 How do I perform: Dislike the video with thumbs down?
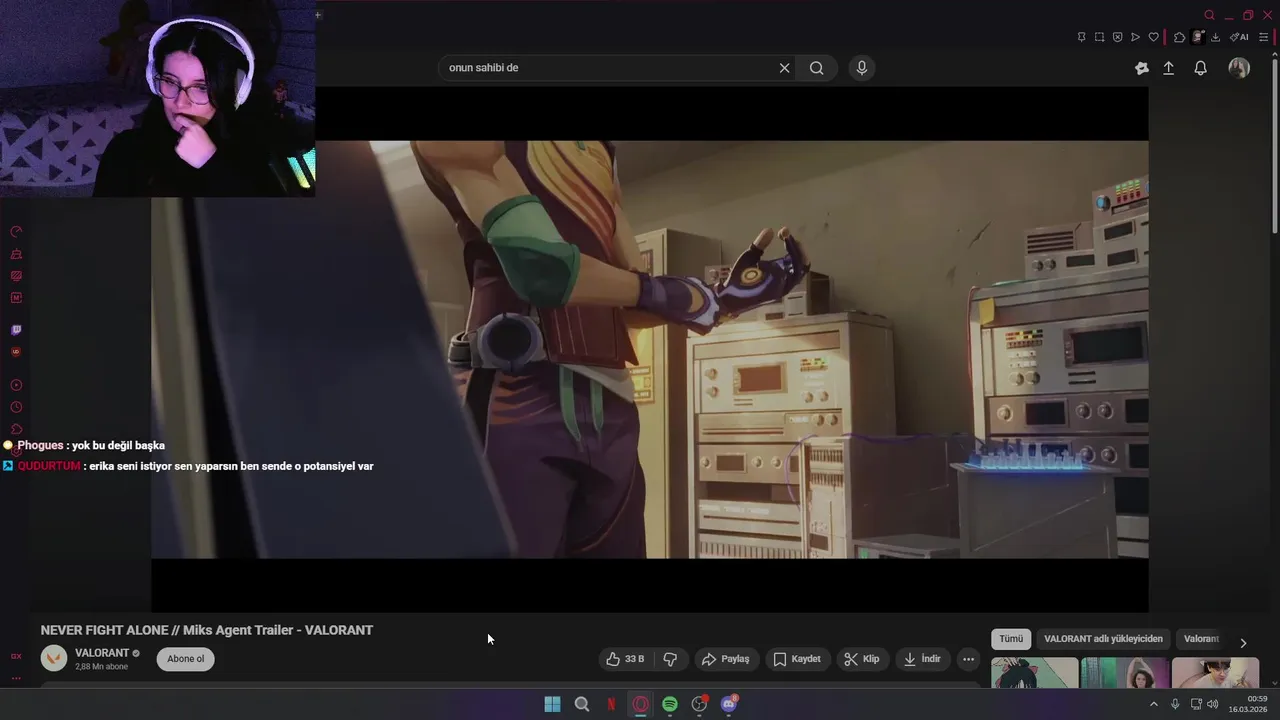(670, 659)
